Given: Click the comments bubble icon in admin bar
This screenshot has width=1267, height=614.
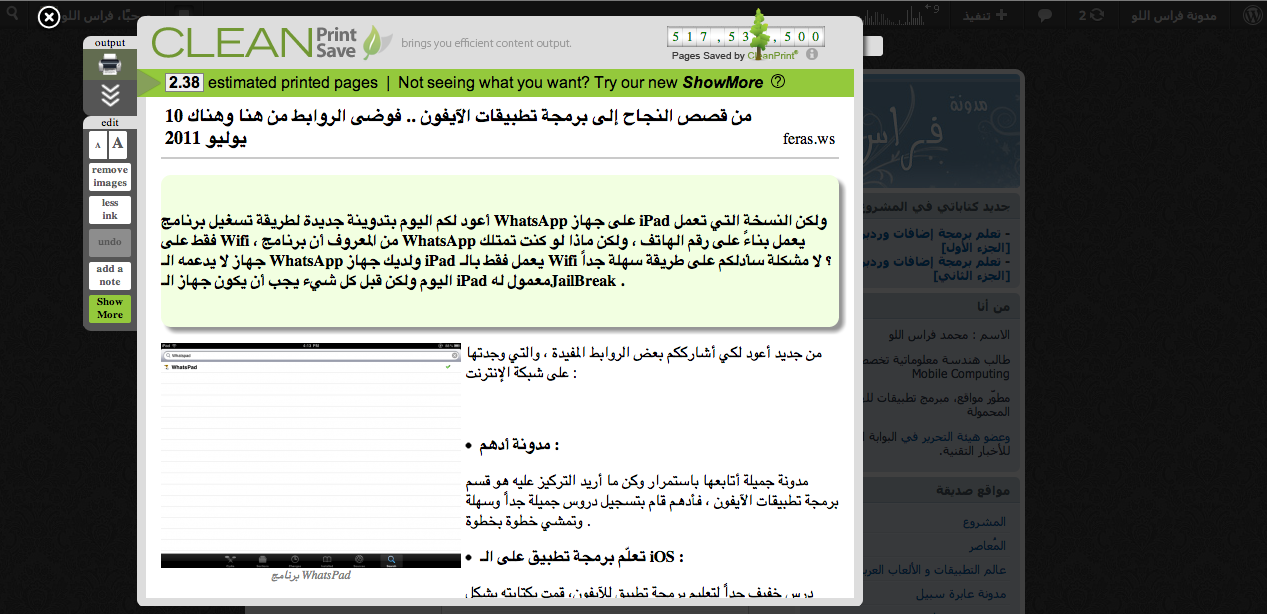Looking at the screenshot, I should (x=1044, y=15).
